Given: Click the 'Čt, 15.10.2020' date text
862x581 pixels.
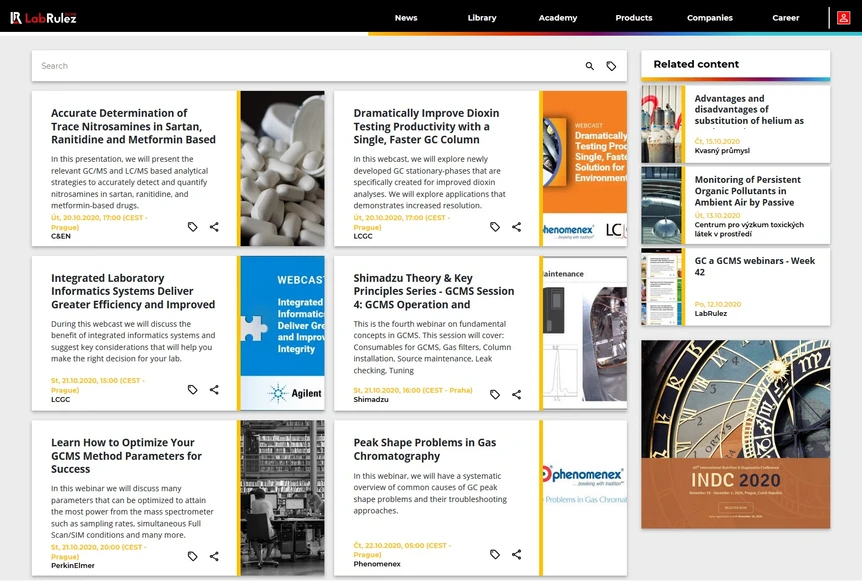Looking at the screenshot, I should [717, 141].
